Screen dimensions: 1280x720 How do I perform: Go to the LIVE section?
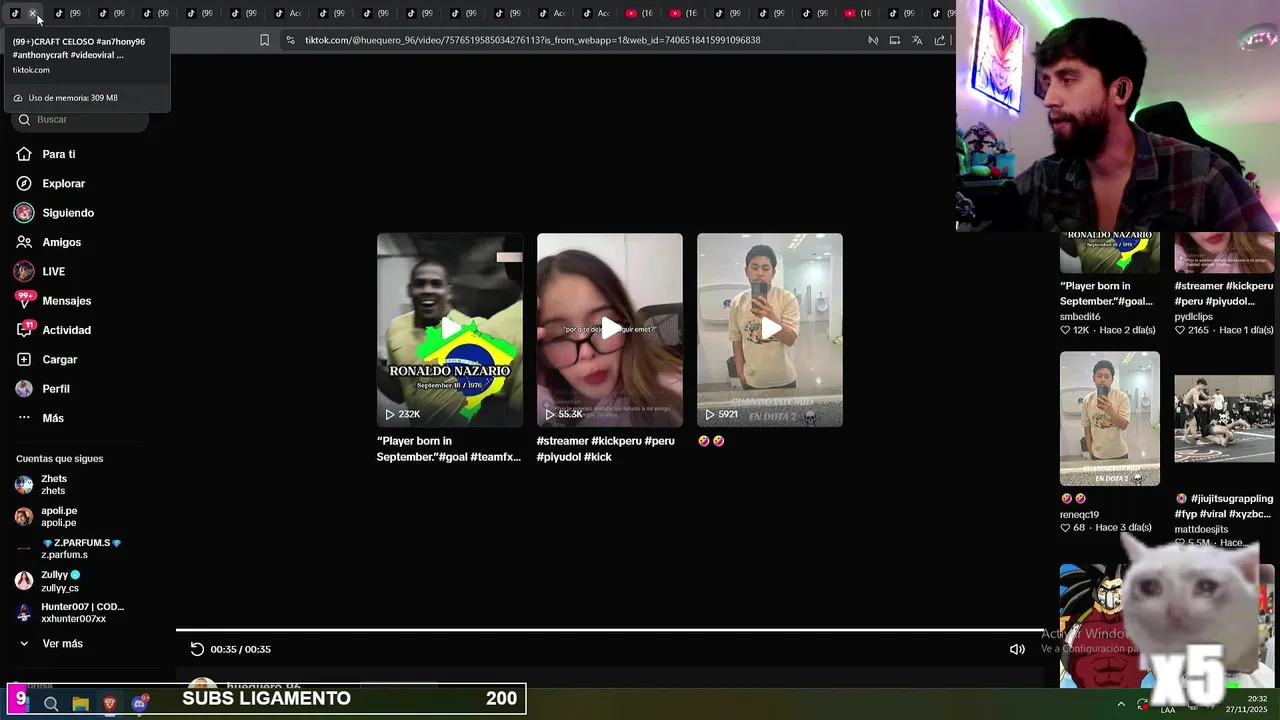[x=53, y=271]
